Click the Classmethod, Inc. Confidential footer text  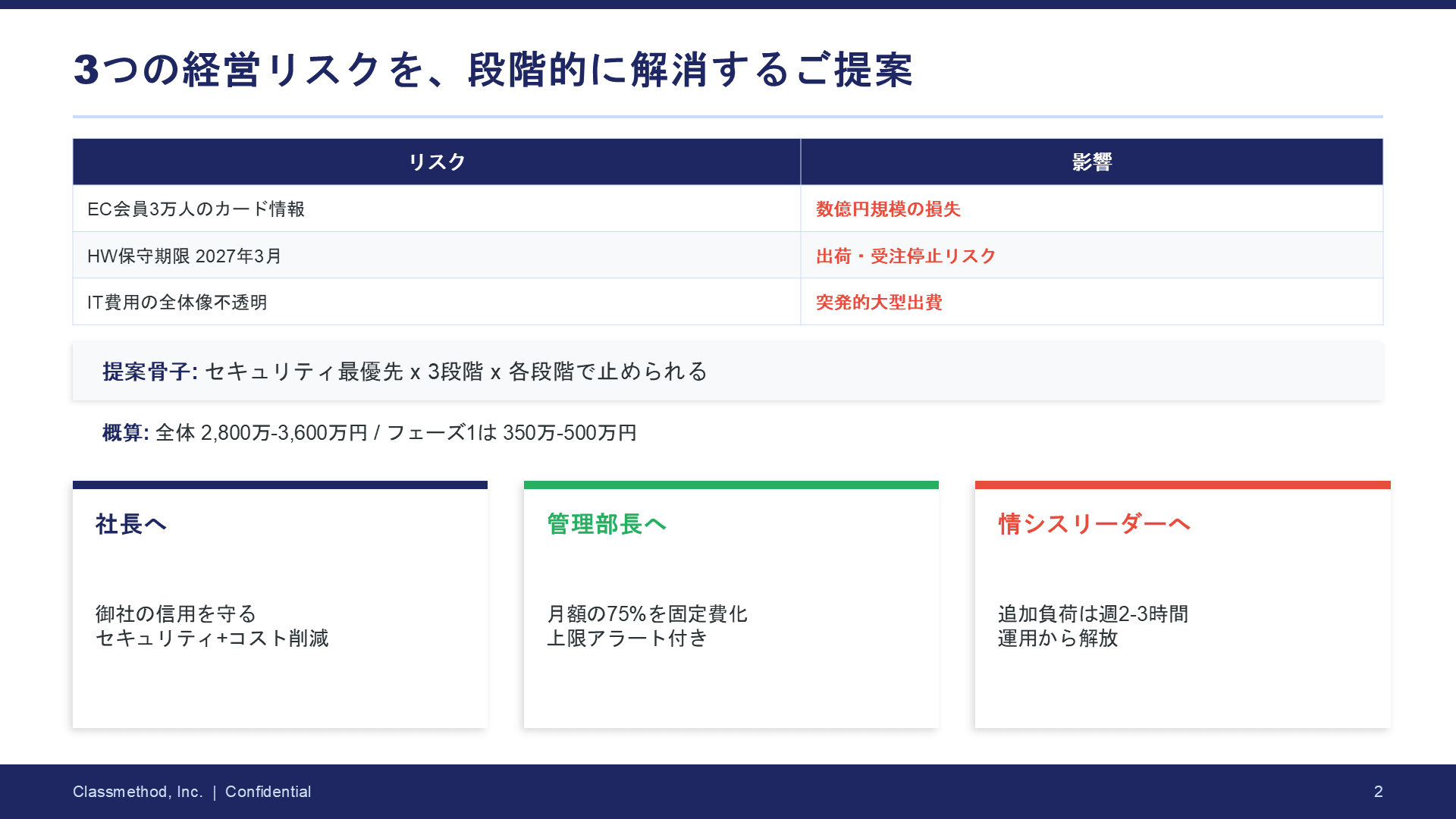tap(192, 792)
